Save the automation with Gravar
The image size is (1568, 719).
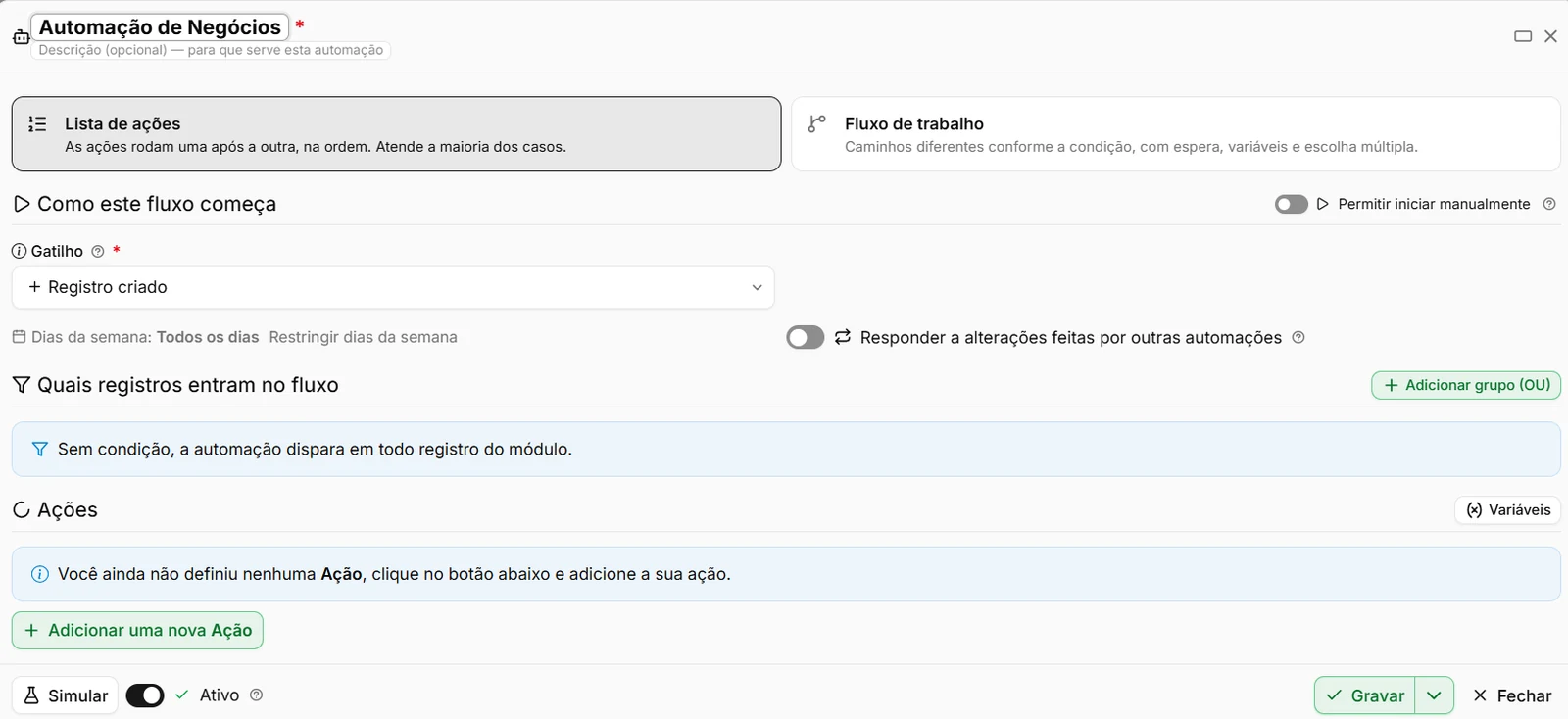[x=1365, y=695]
